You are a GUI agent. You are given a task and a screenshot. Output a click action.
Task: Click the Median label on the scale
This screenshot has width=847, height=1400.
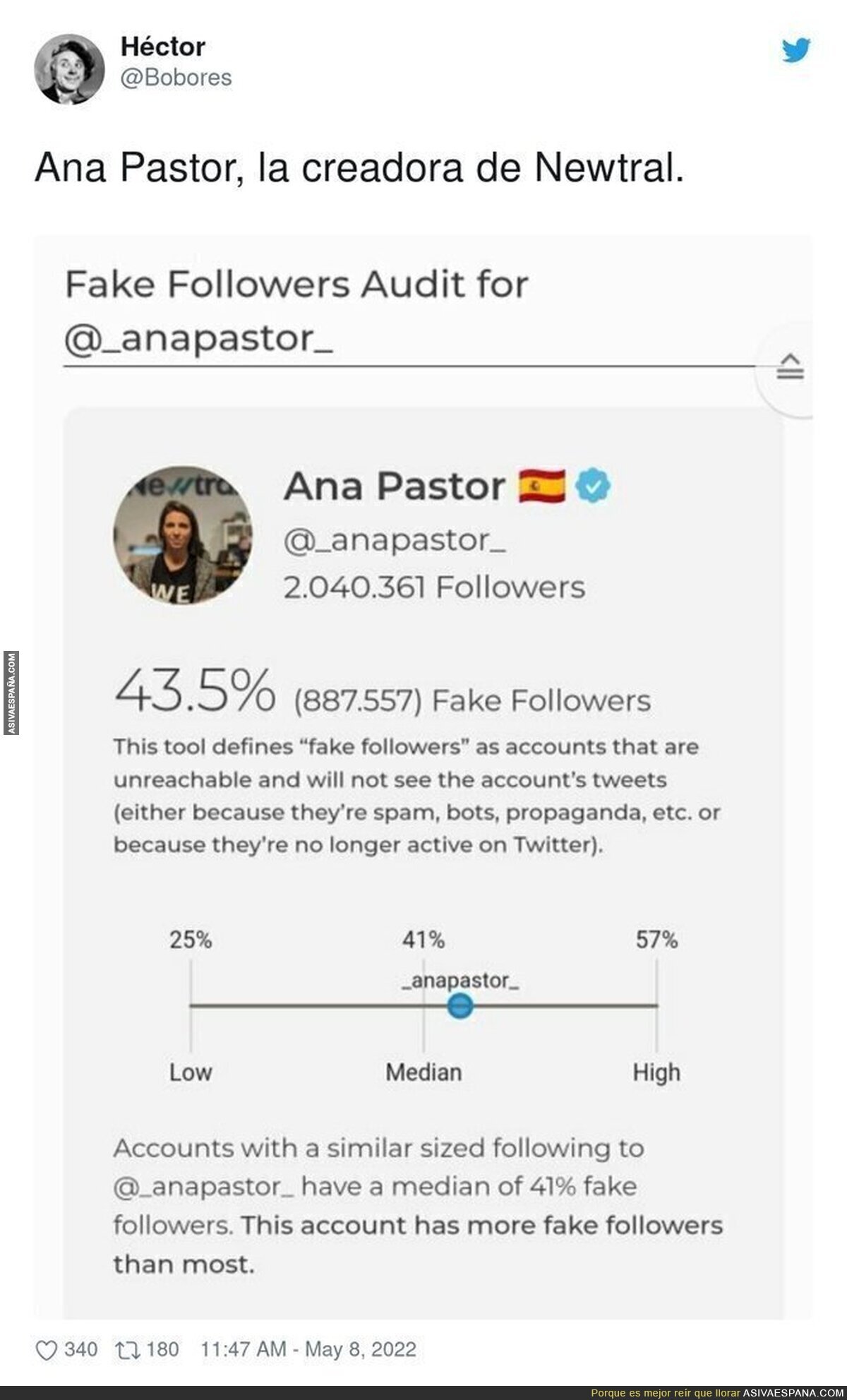point(423,1072)
